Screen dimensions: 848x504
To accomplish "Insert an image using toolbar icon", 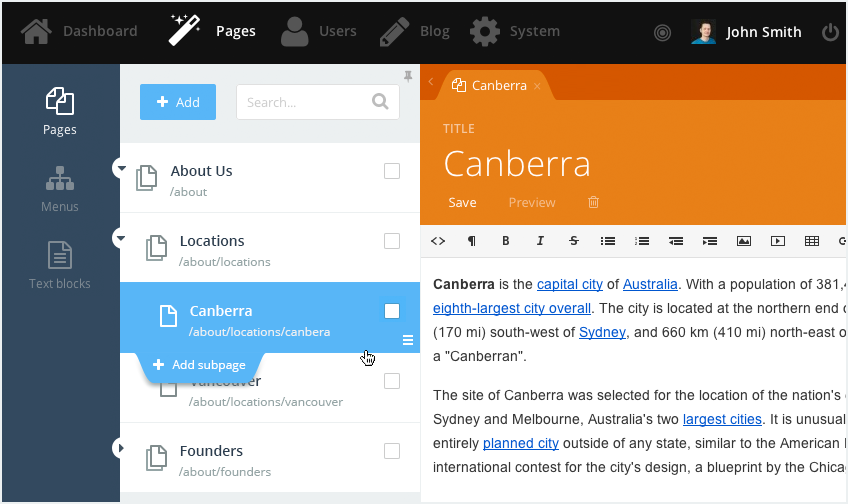I will click(743, 241).
